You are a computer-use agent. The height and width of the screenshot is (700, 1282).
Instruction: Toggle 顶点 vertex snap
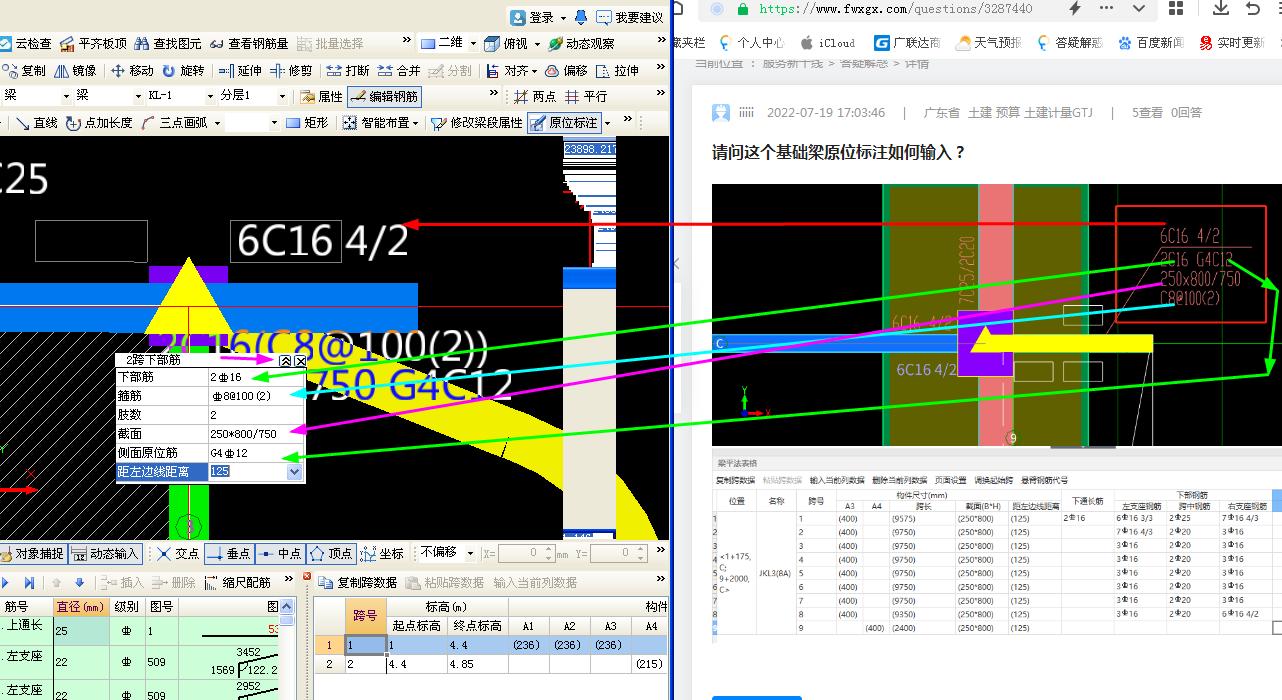coord(331,554)
